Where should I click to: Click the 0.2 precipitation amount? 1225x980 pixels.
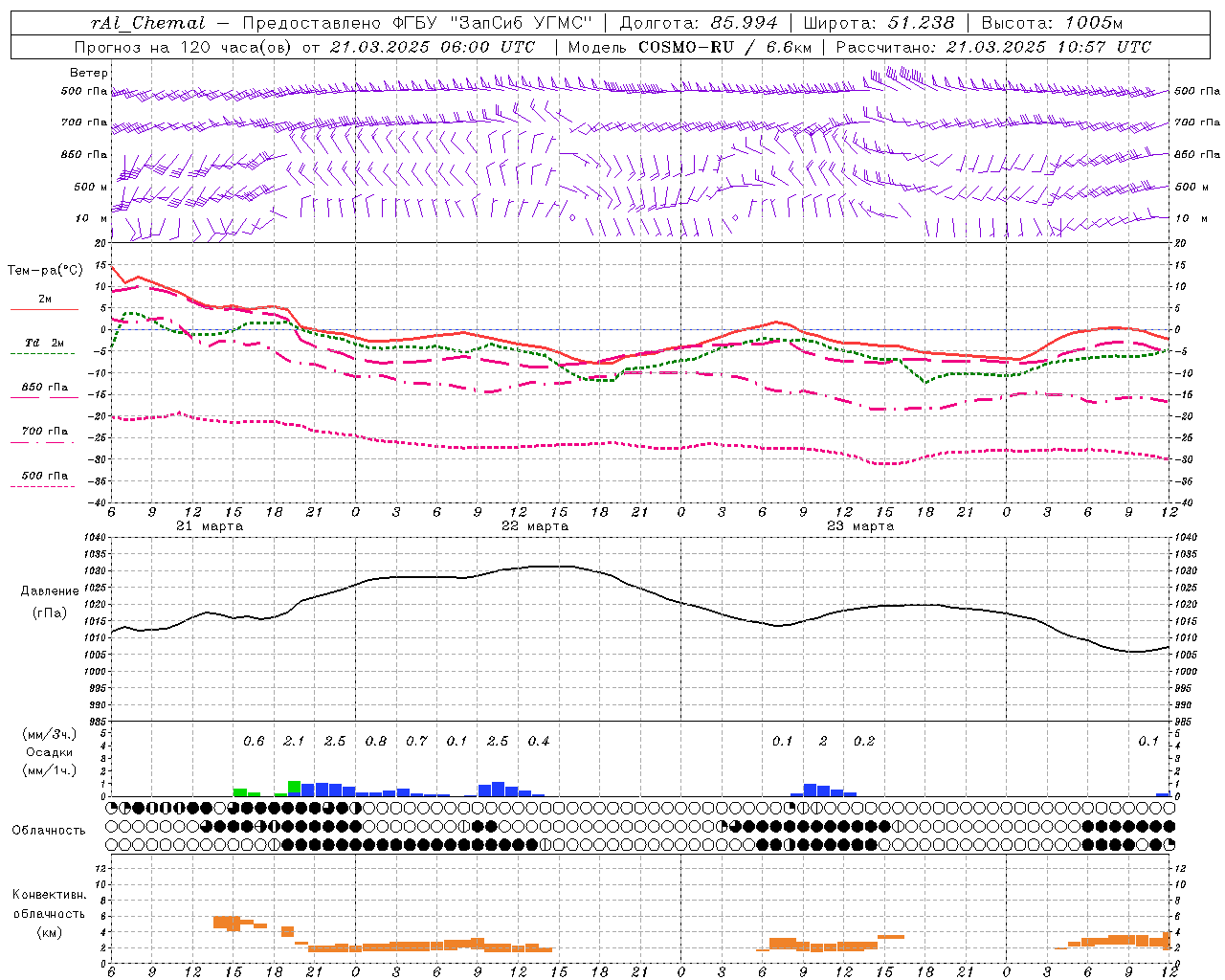pyautogui.click(x=864, y=742)
